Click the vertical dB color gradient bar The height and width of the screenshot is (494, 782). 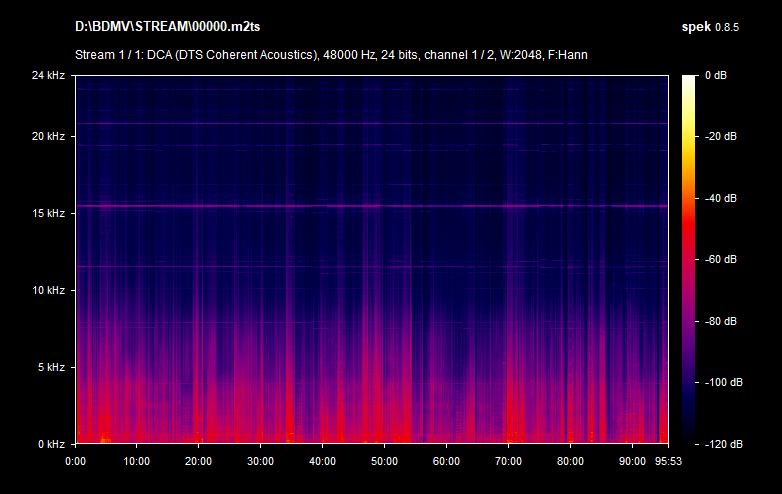click(690, 260)
